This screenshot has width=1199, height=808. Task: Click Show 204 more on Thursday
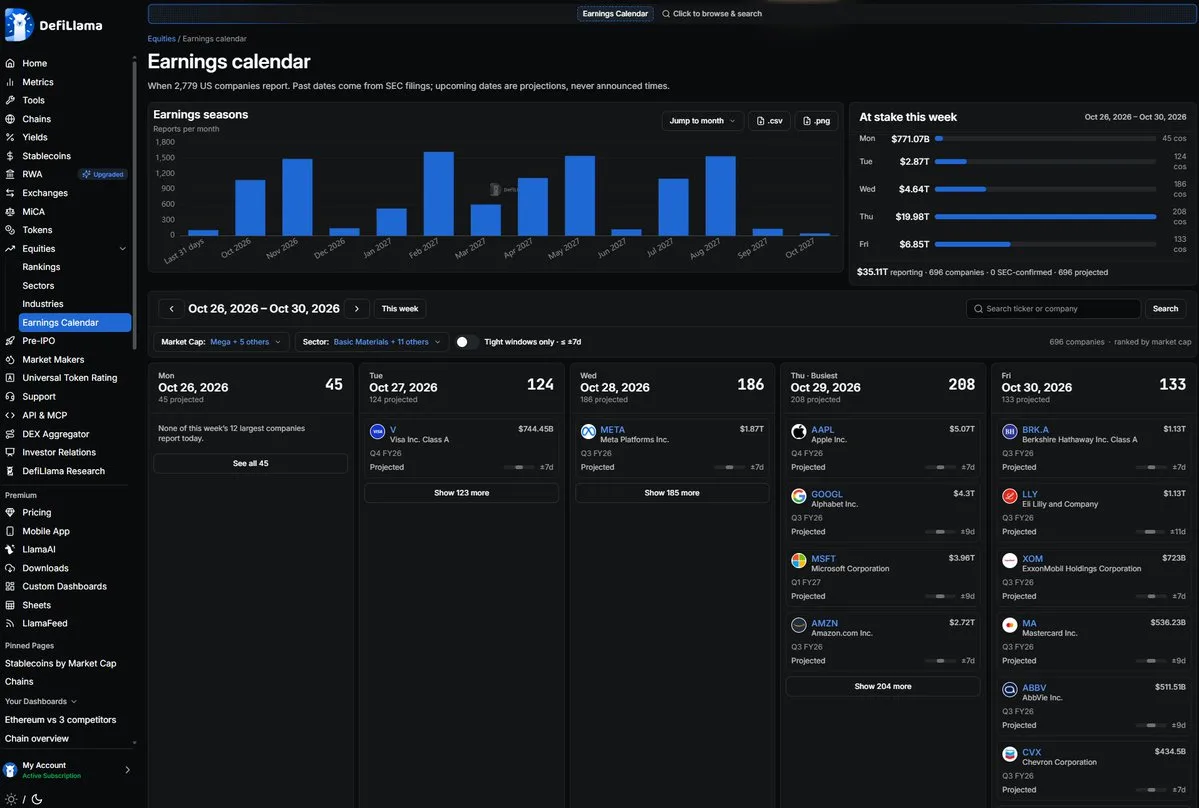click(x=882, y=686)
